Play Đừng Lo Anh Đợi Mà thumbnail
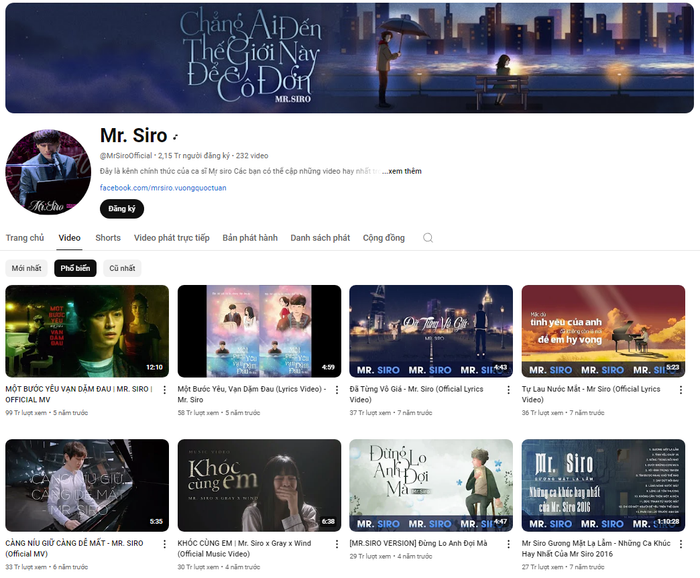This screenshot has width=700, height=578. (x=431, y=485)
